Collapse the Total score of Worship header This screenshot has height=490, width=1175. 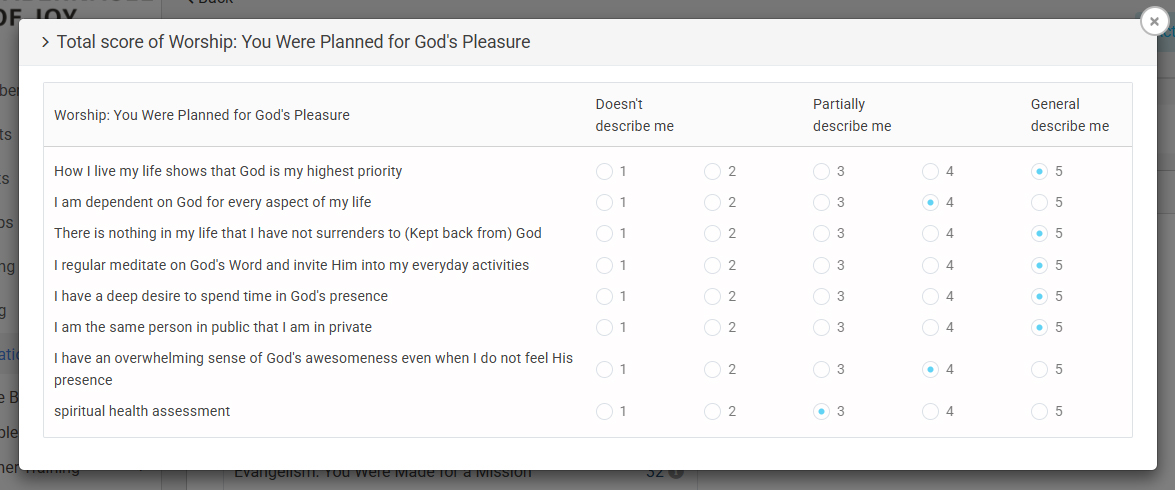point(46,42)
